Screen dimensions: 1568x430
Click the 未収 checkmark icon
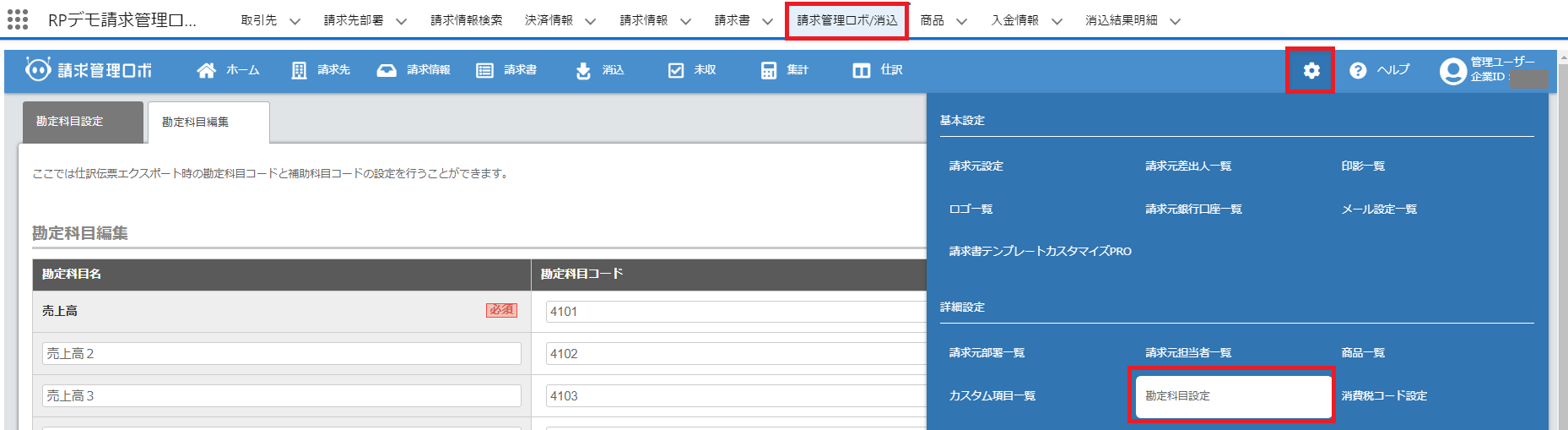pyautogui.click(x=676, y=70)
